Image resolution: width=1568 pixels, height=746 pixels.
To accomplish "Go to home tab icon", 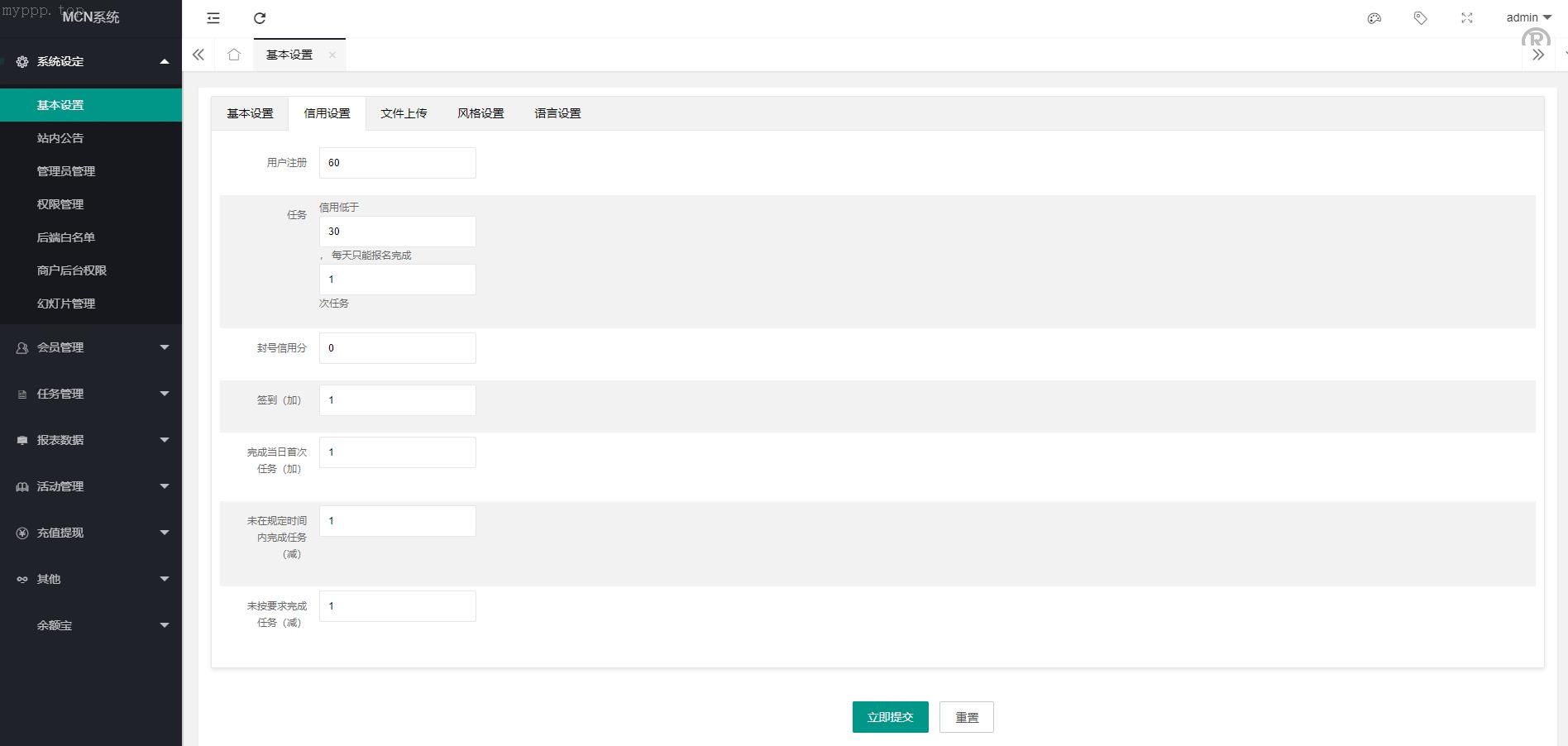I will (234, 55).
